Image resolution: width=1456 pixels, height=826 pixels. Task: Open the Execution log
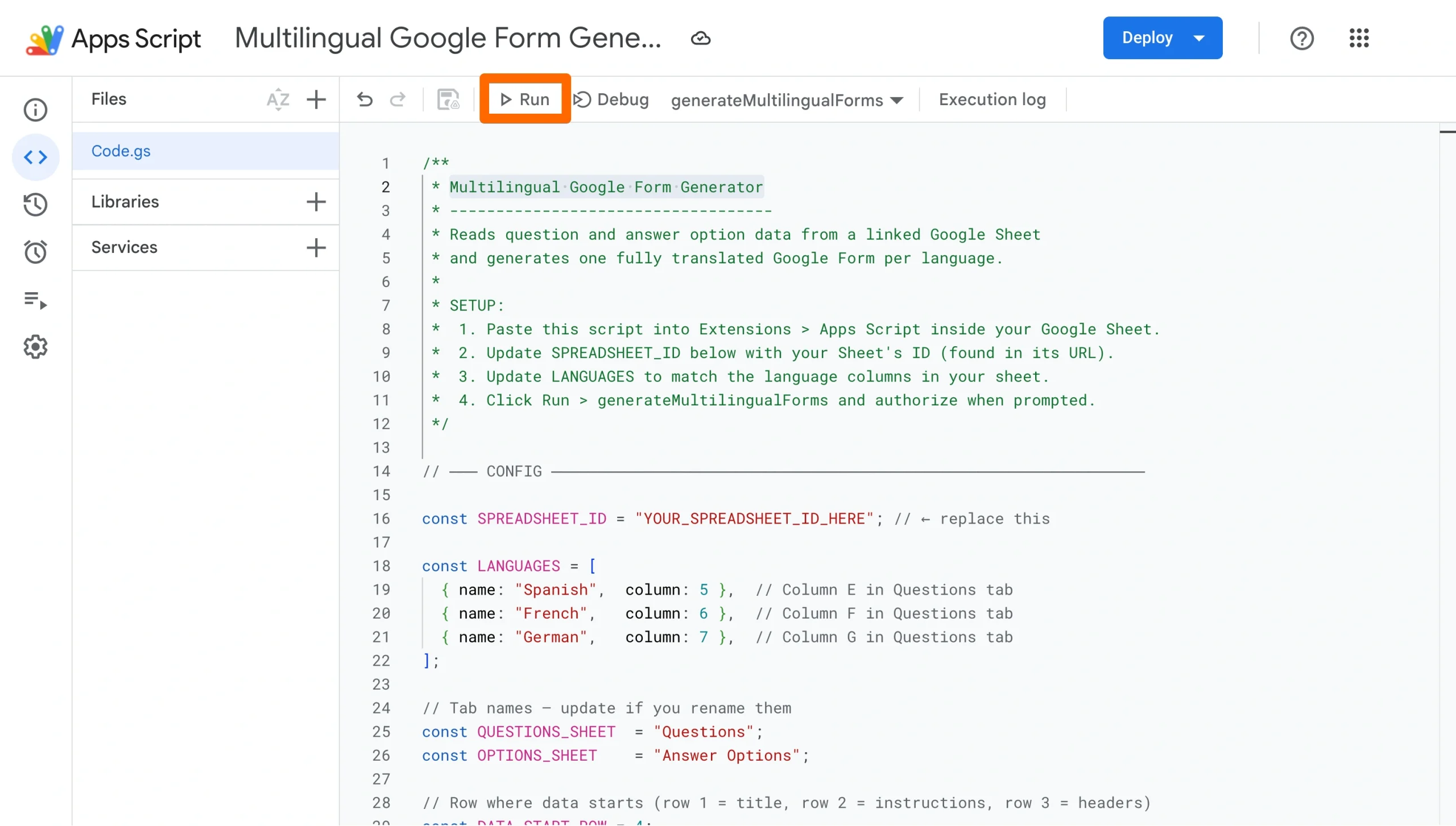pyautogui.click(x=992, y=99)
